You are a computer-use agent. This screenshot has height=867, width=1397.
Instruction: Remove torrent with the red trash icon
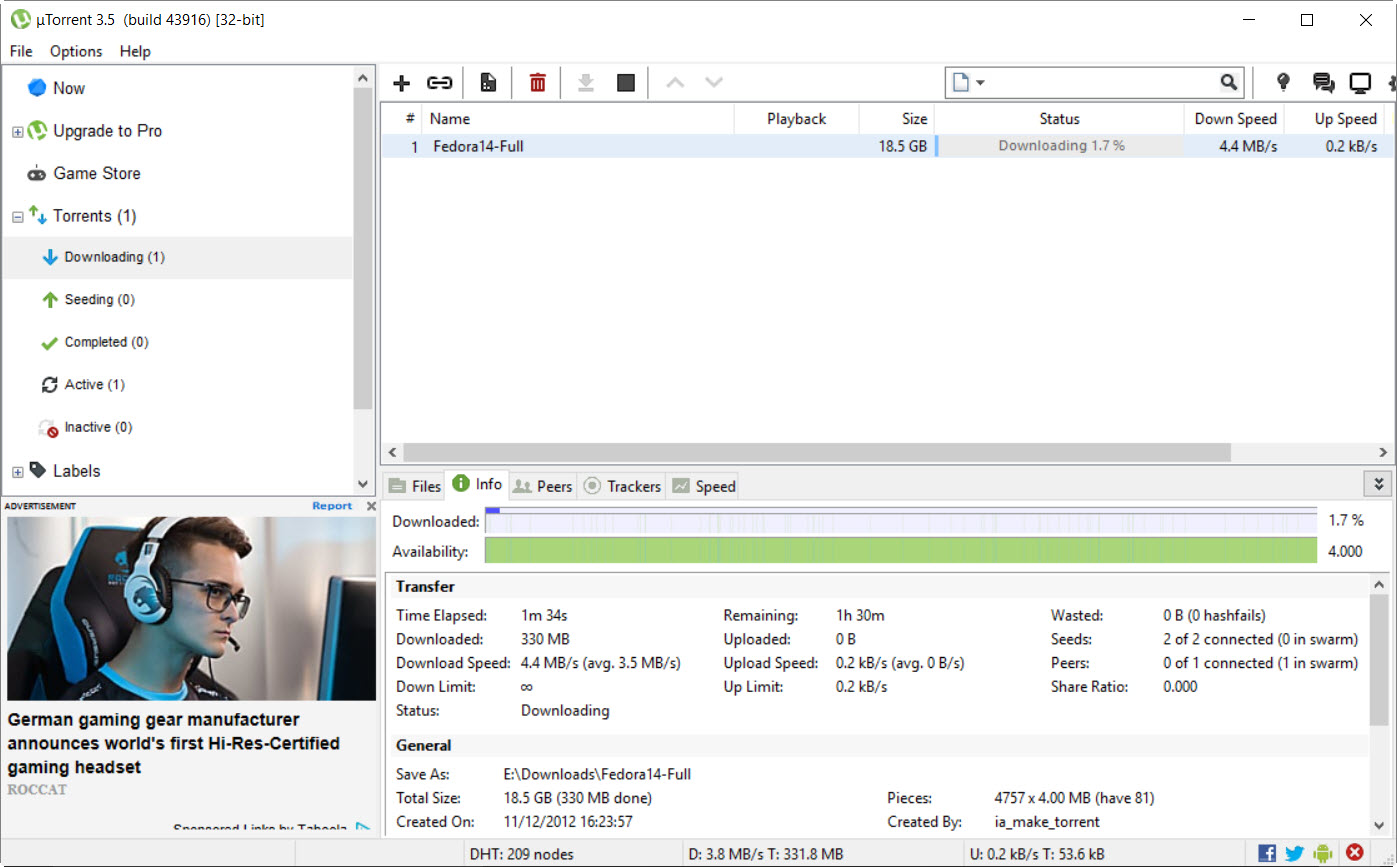coord(538,83)
